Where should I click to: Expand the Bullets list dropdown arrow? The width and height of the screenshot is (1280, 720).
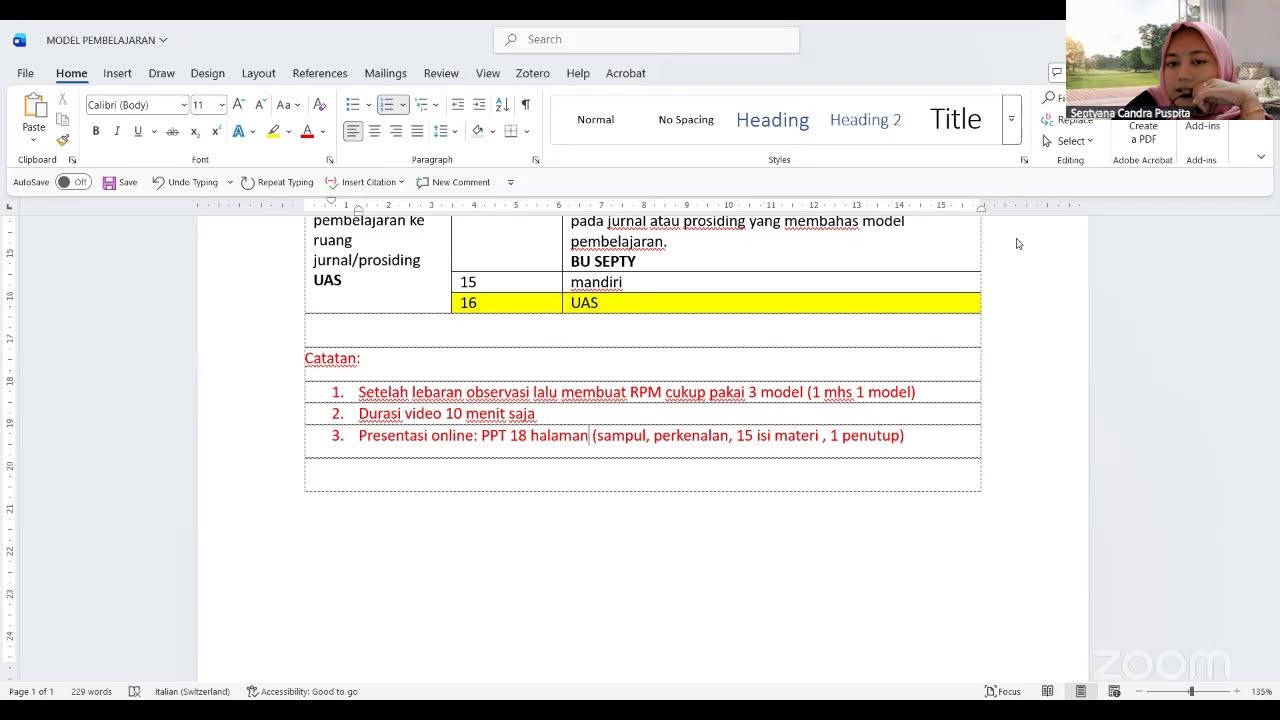click(369, 105)
